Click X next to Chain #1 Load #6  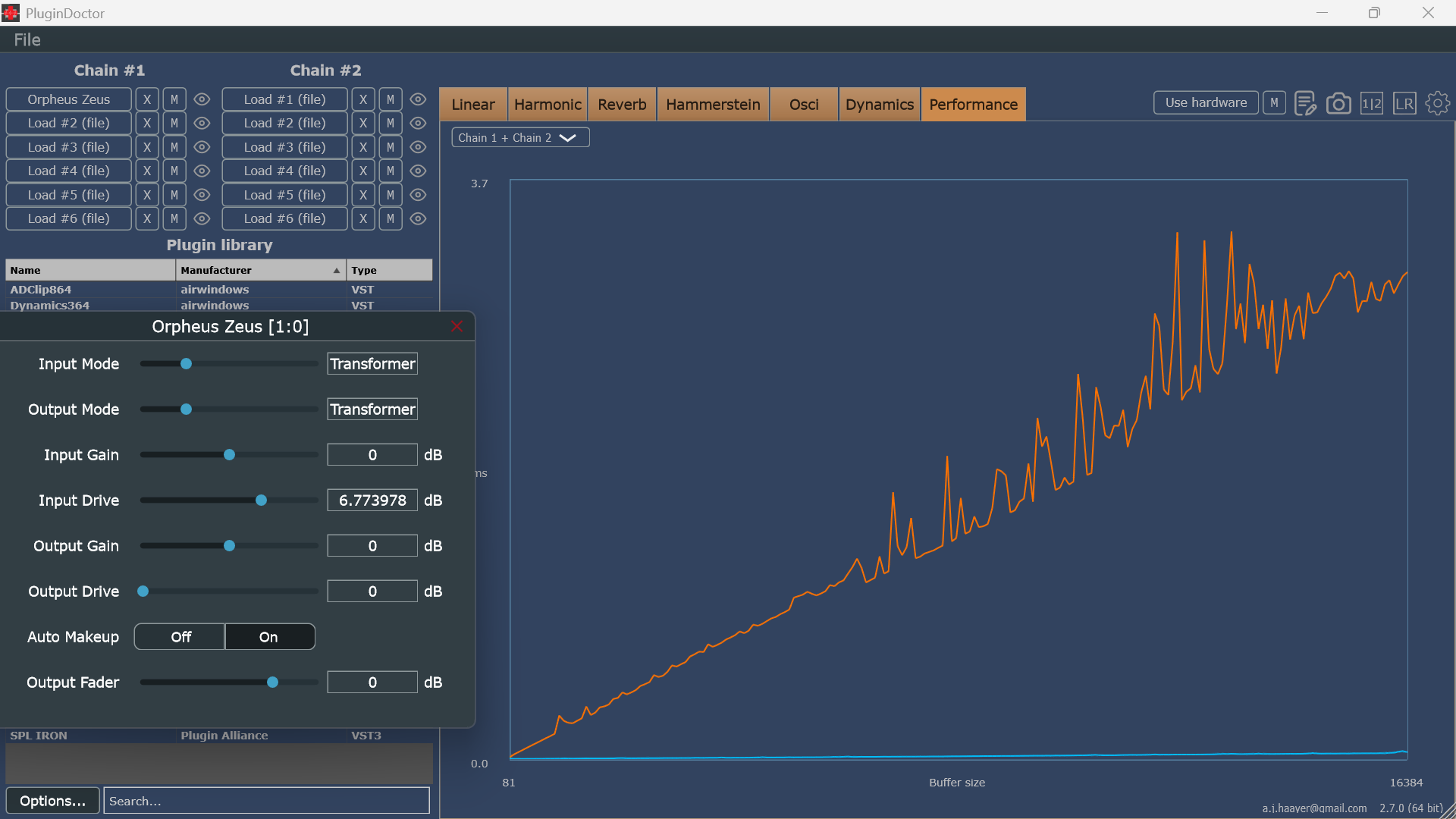147,218
